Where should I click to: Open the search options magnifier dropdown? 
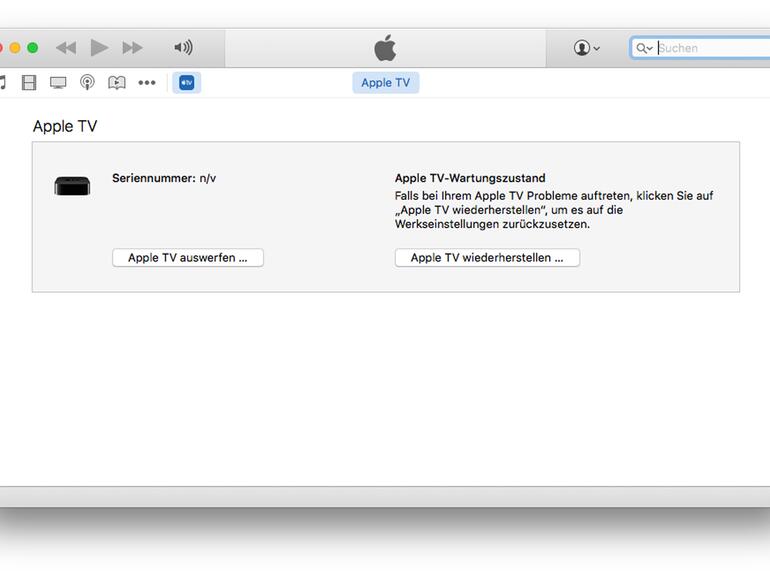click(x=644, y=48)
